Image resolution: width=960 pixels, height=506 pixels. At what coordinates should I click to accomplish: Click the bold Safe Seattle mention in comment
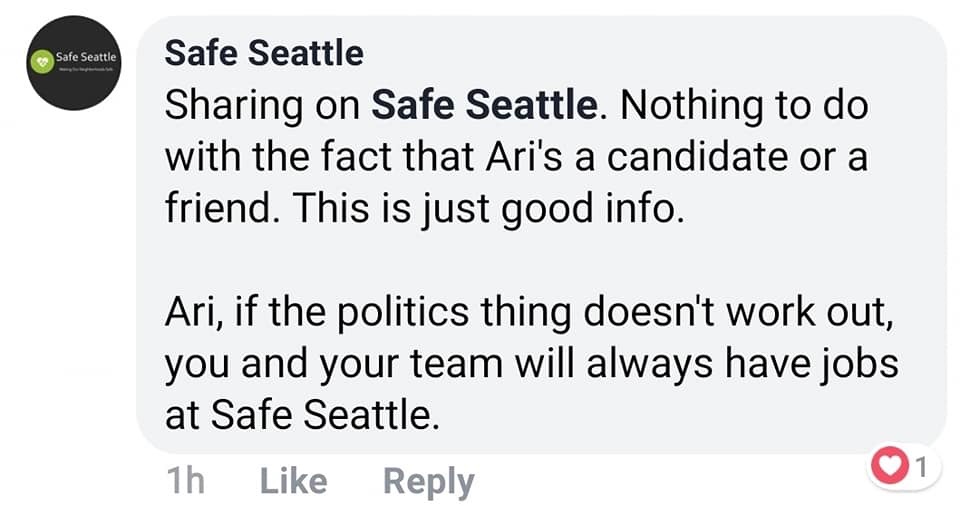483,106
